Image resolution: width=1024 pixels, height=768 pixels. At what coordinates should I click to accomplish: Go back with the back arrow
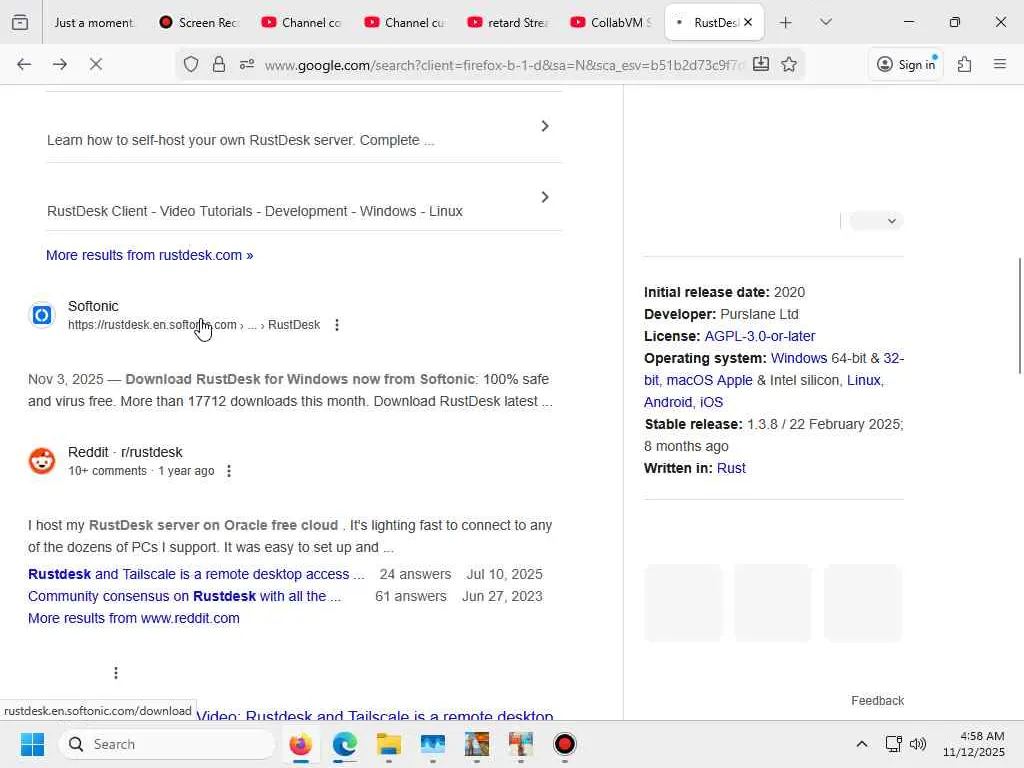[24, 64]
